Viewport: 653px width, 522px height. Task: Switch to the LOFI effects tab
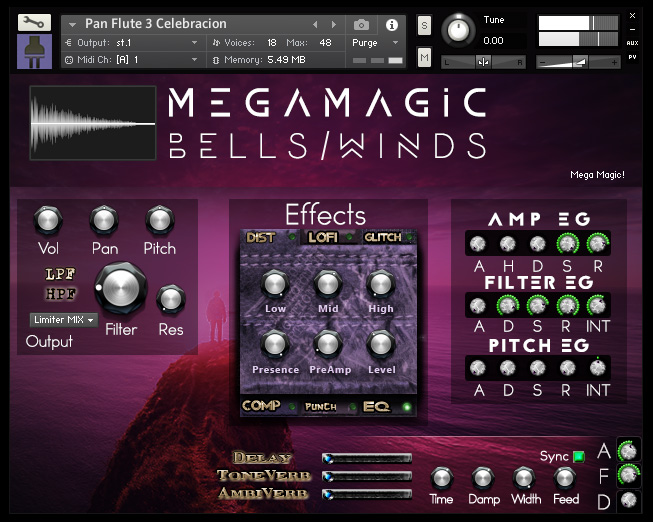(x=323, y=237)
